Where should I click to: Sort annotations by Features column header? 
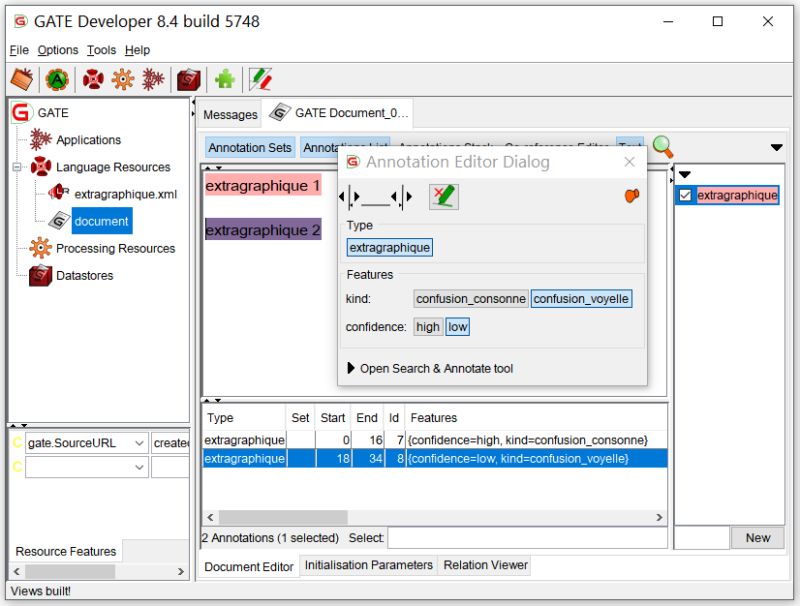[536, 418]
